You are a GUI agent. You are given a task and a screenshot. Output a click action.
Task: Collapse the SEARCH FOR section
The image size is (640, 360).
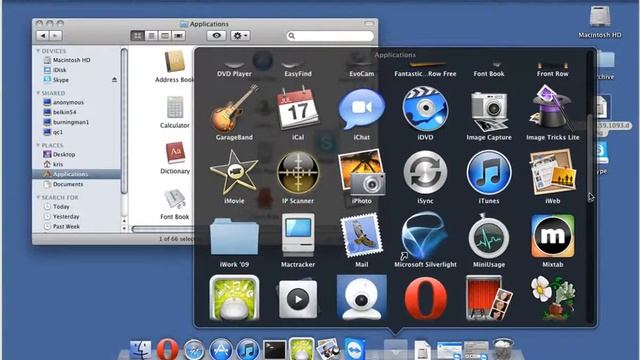click(38, 197)
